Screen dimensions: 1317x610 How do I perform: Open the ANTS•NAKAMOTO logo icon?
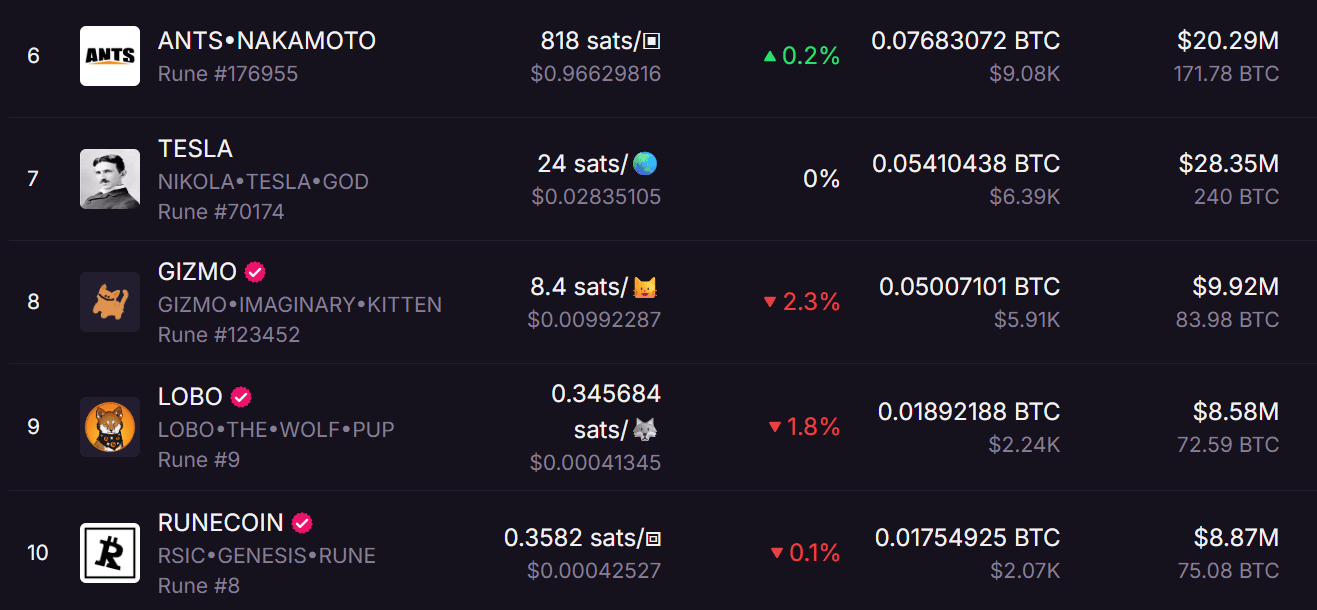coord(110,56)
